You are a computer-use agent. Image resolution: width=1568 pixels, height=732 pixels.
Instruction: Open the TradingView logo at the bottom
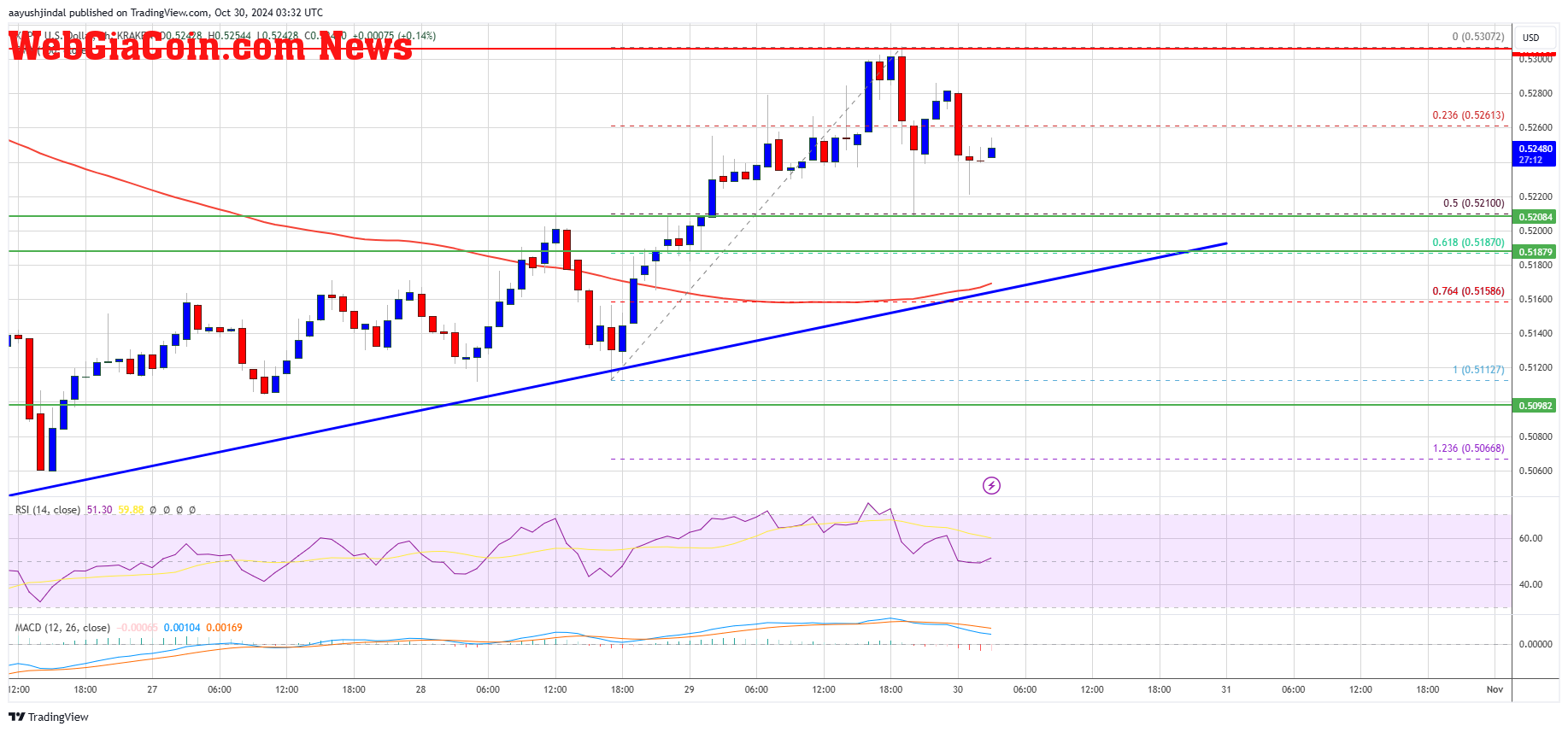tap(49, 717)
